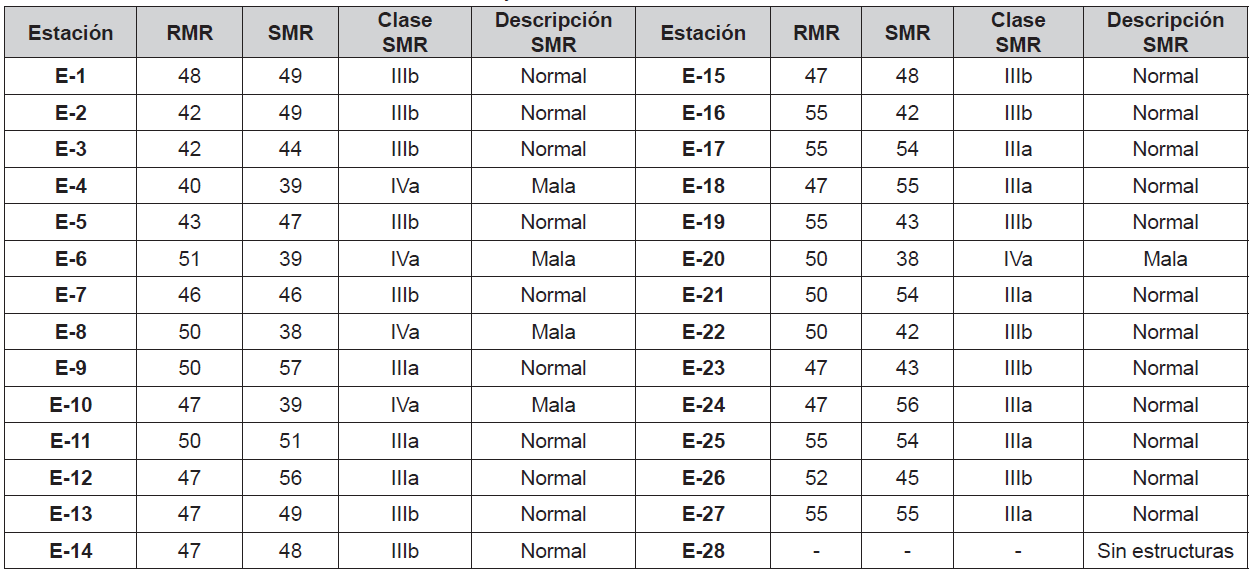Select the Clase SMR cell for E-17
This screenshot has width=1258, height=578.
1018,149
